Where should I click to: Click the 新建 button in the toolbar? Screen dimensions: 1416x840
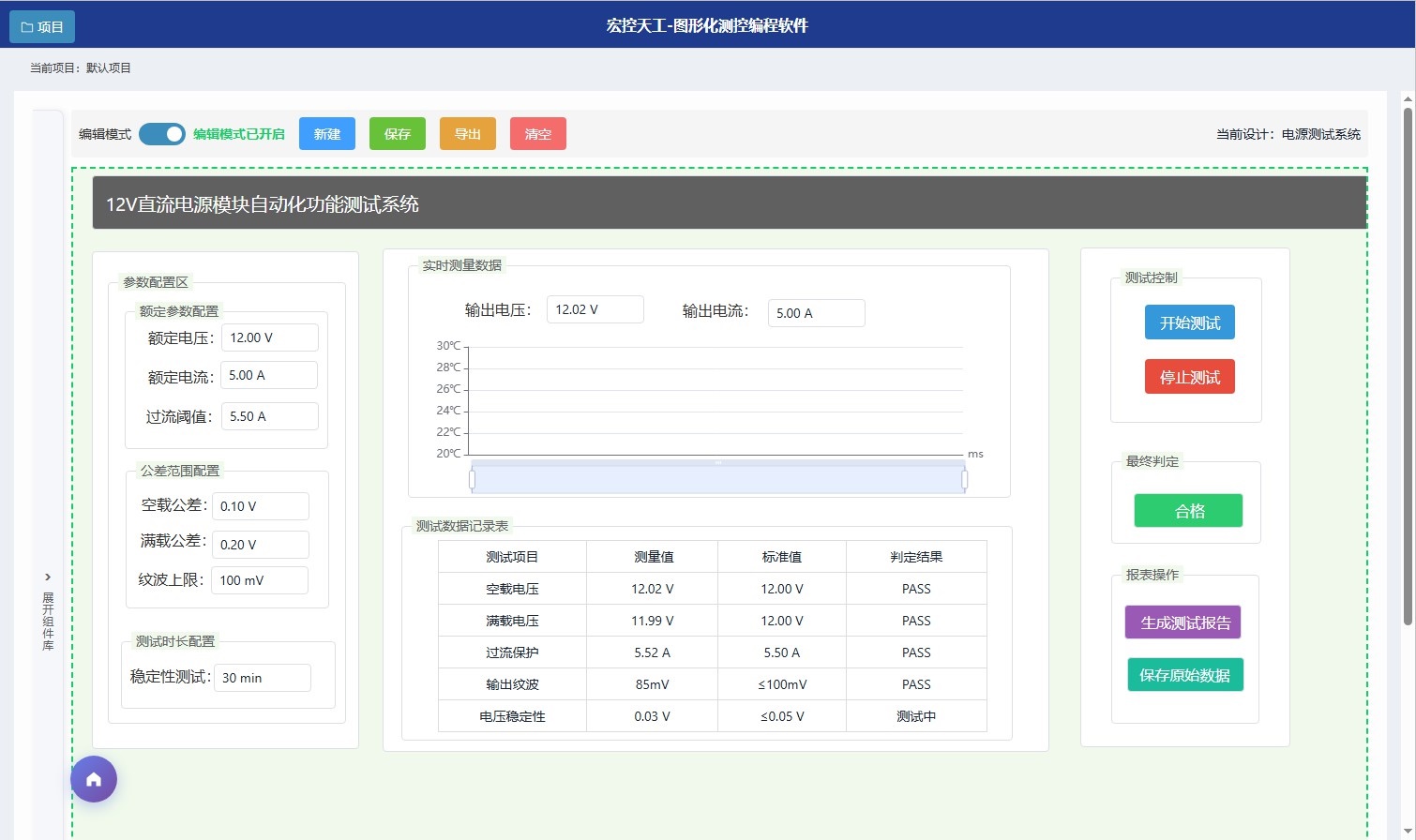point(326,133)
